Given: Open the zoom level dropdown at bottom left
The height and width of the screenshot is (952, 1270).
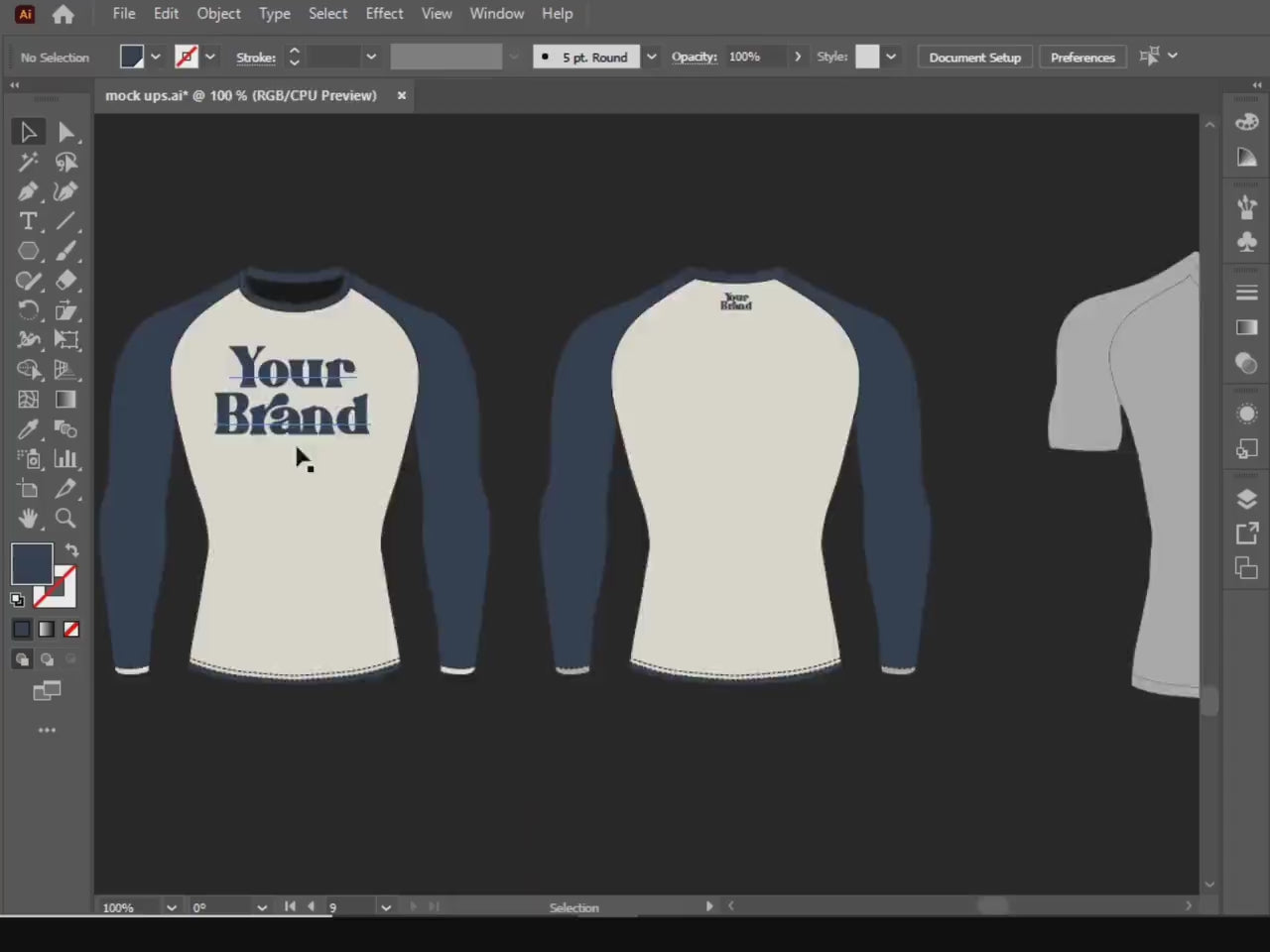Looking at the screenshot, I should 171,906.
